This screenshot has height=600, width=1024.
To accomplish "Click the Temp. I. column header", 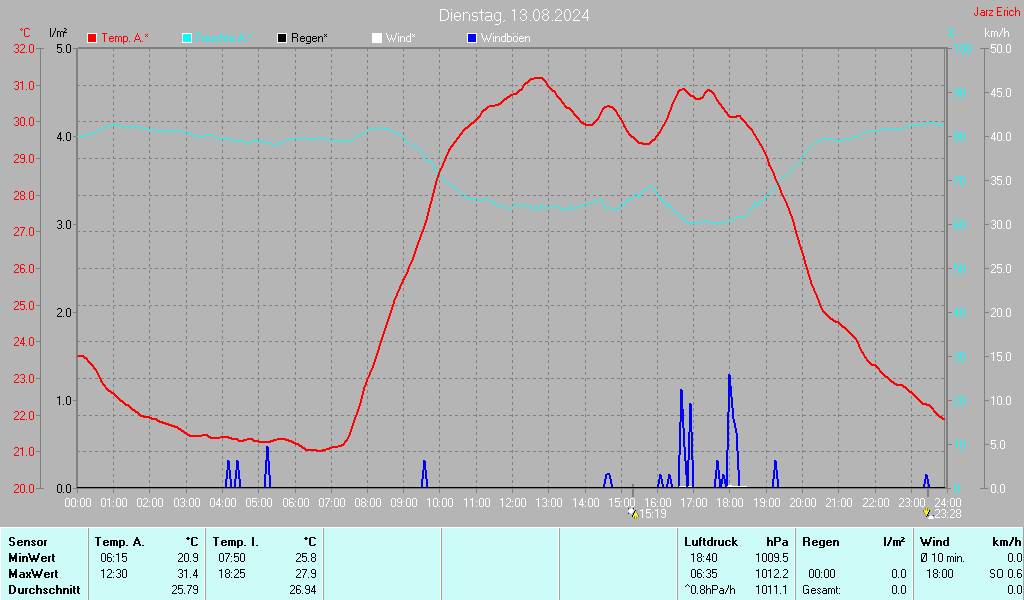I will tap(235, 542).
